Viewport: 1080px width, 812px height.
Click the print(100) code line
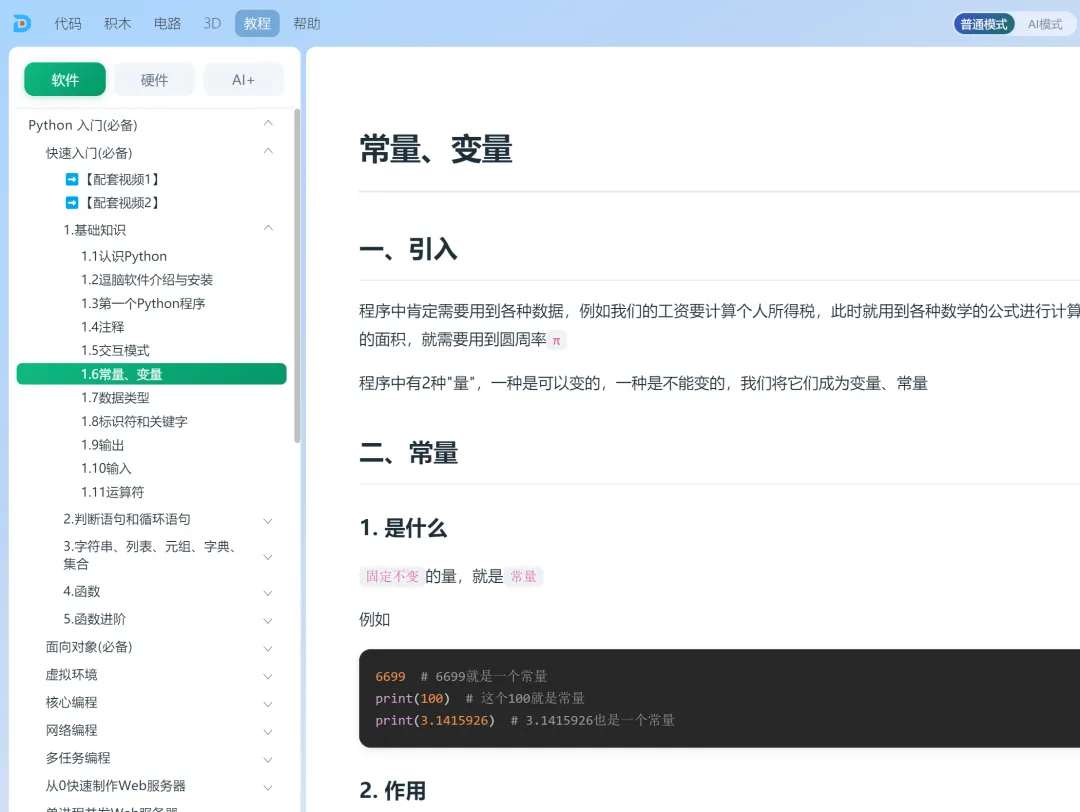coord(479,698)
